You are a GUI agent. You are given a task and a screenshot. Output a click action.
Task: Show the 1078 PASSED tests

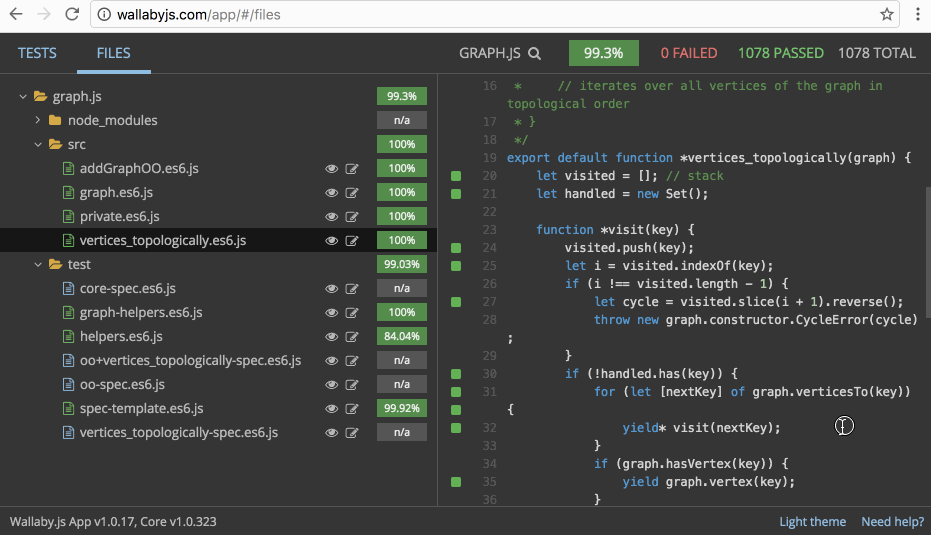tap(780, 53)
